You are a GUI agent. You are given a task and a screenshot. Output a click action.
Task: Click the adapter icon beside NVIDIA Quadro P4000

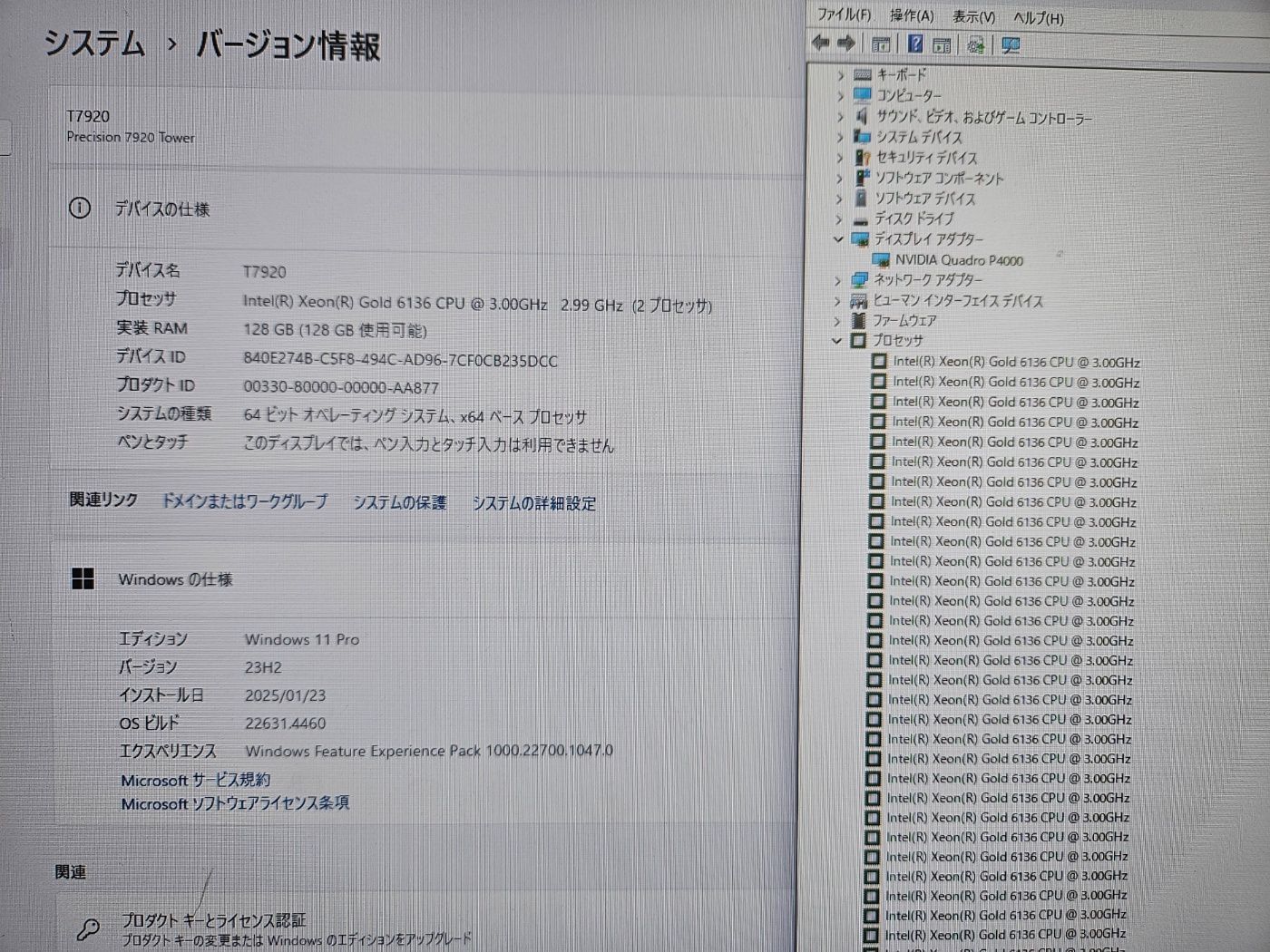[881, 260]
